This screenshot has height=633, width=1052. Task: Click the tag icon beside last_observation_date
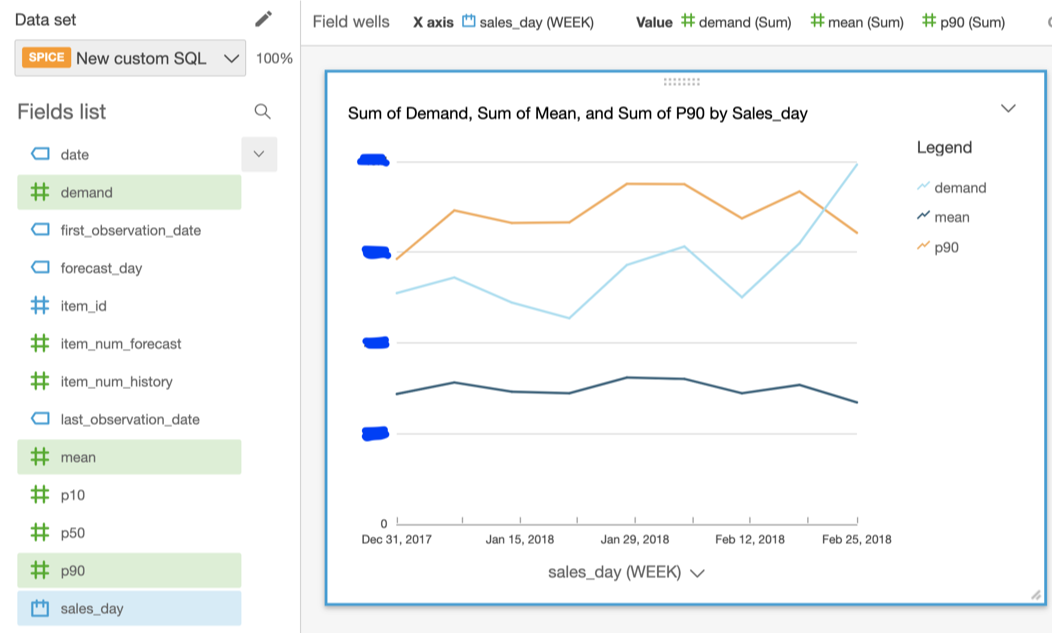click(x=40, y=420)
